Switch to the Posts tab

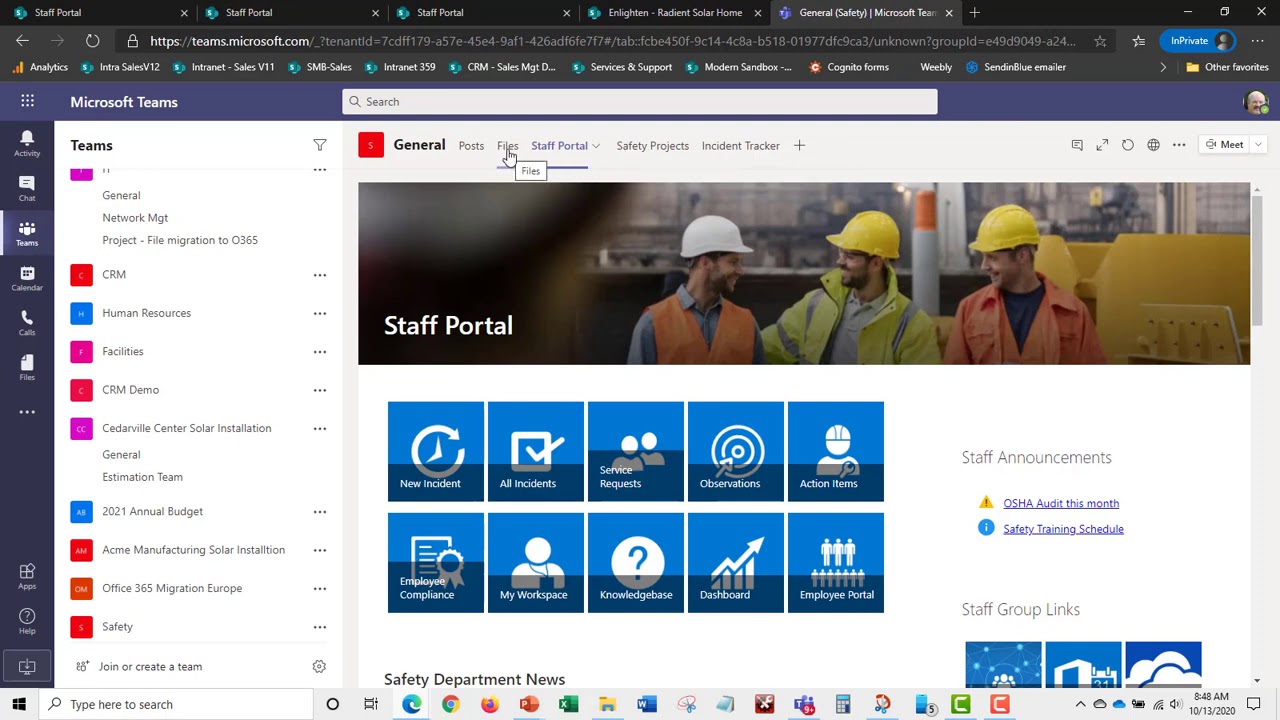[471, 146]
